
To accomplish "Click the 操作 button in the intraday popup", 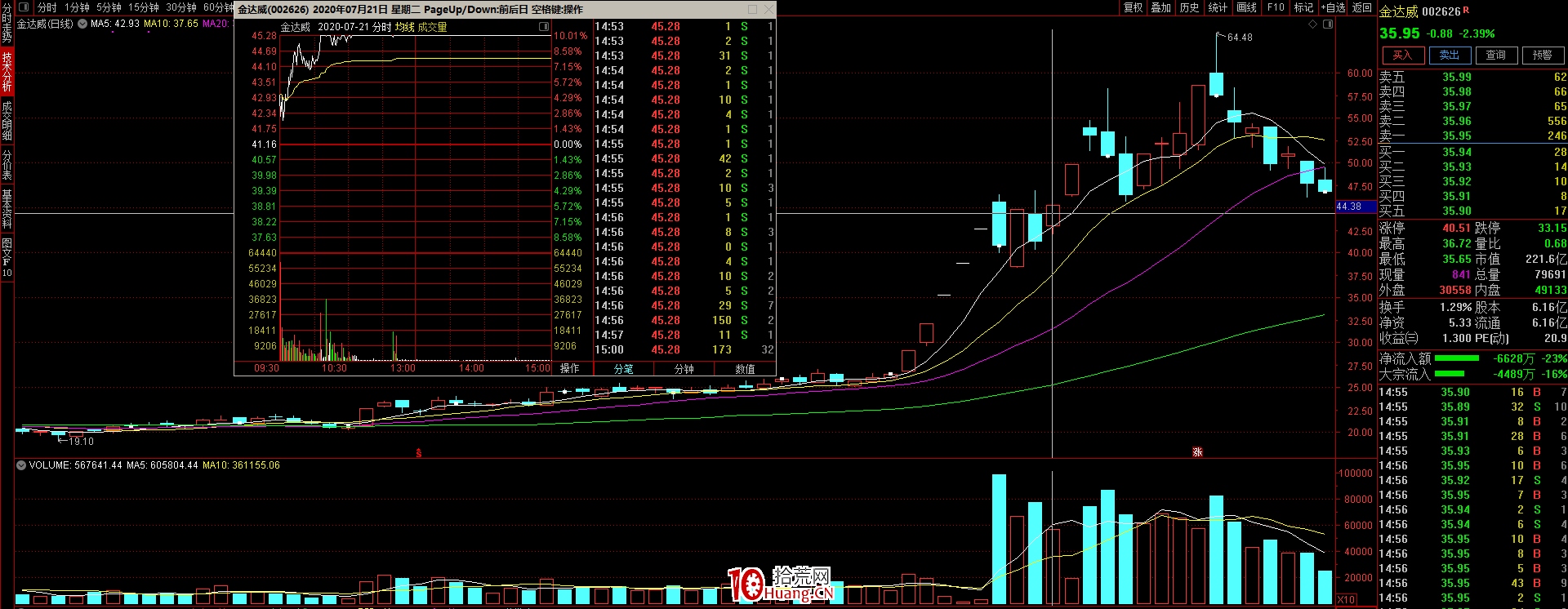I will (x=570, y=369).
